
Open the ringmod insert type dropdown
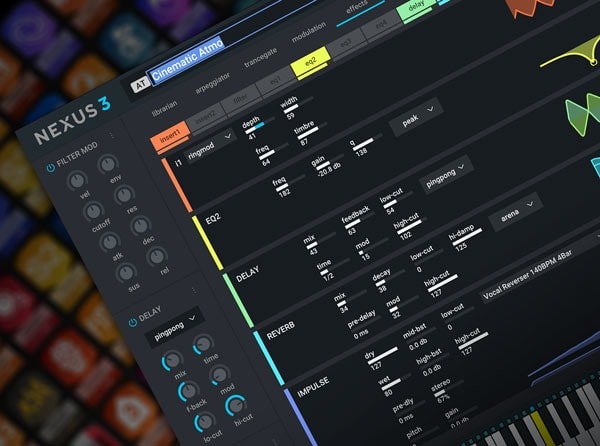pos(210,146)
